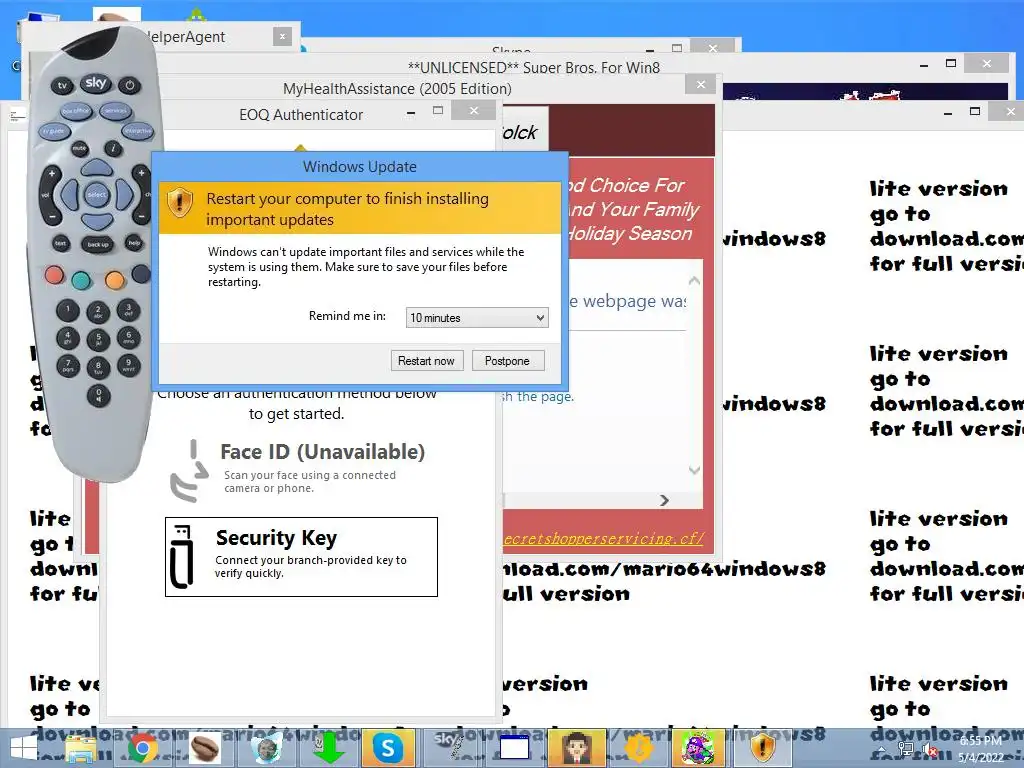Launch Google Chrome from the taskbar
The width and height of the screenshot is (1024, 768).
coord(142,748)
